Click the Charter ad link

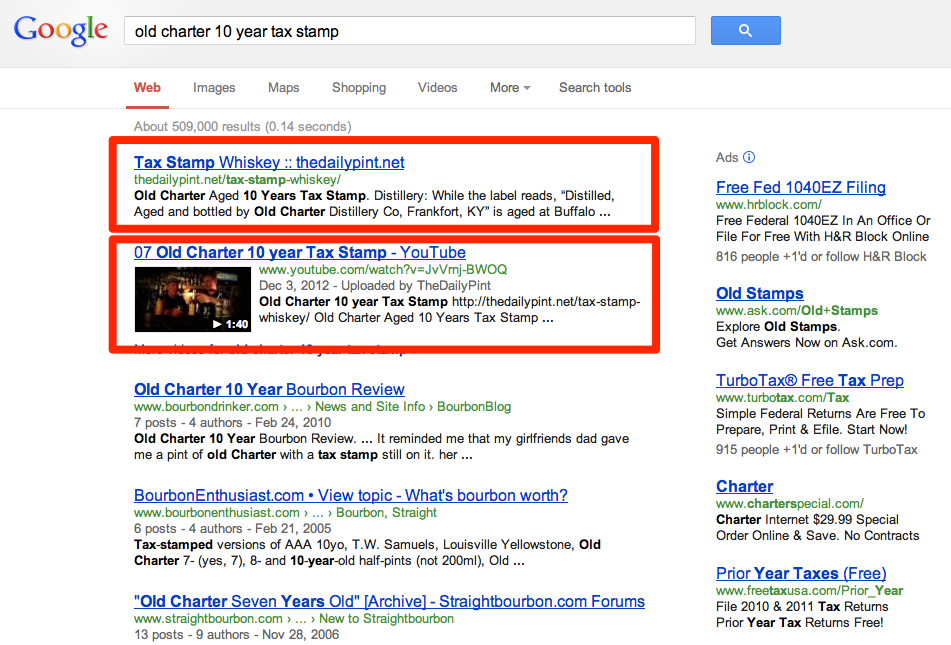click(744, 487)
